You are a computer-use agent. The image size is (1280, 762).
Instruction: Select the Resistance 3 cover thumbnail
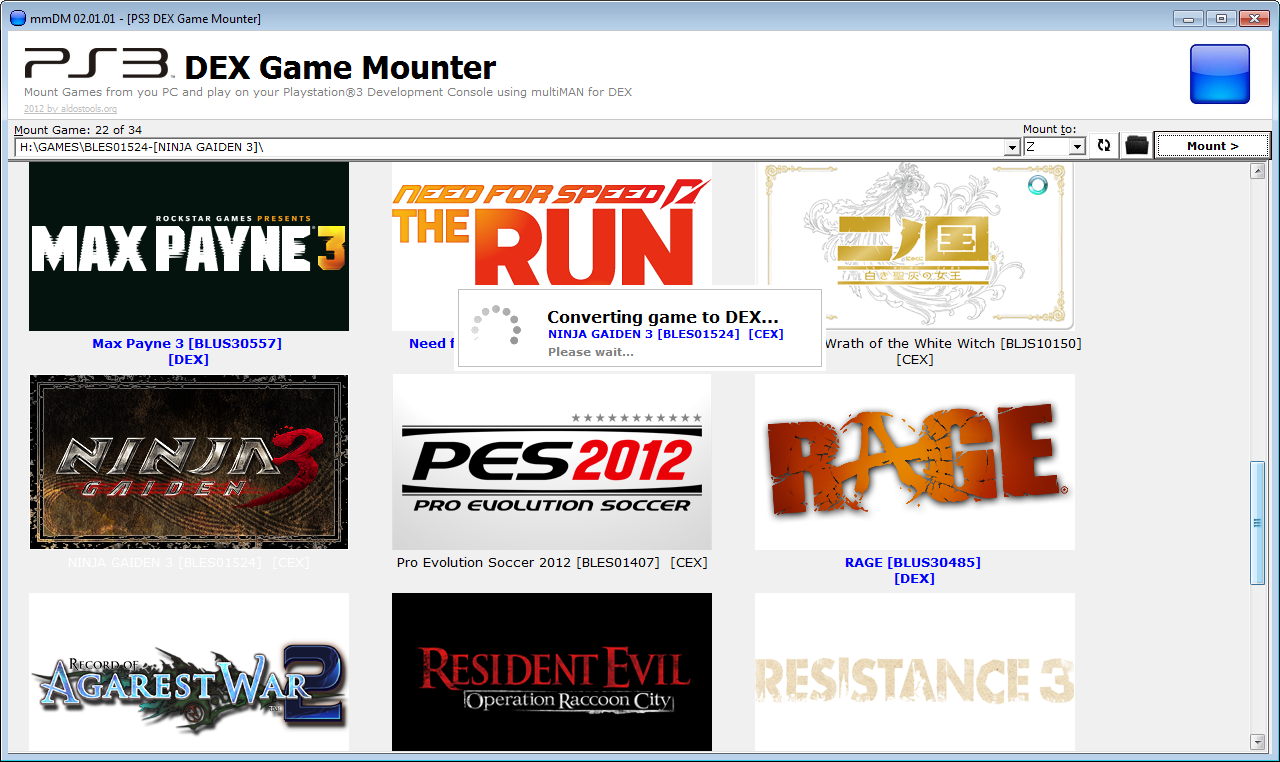(915, 672)
